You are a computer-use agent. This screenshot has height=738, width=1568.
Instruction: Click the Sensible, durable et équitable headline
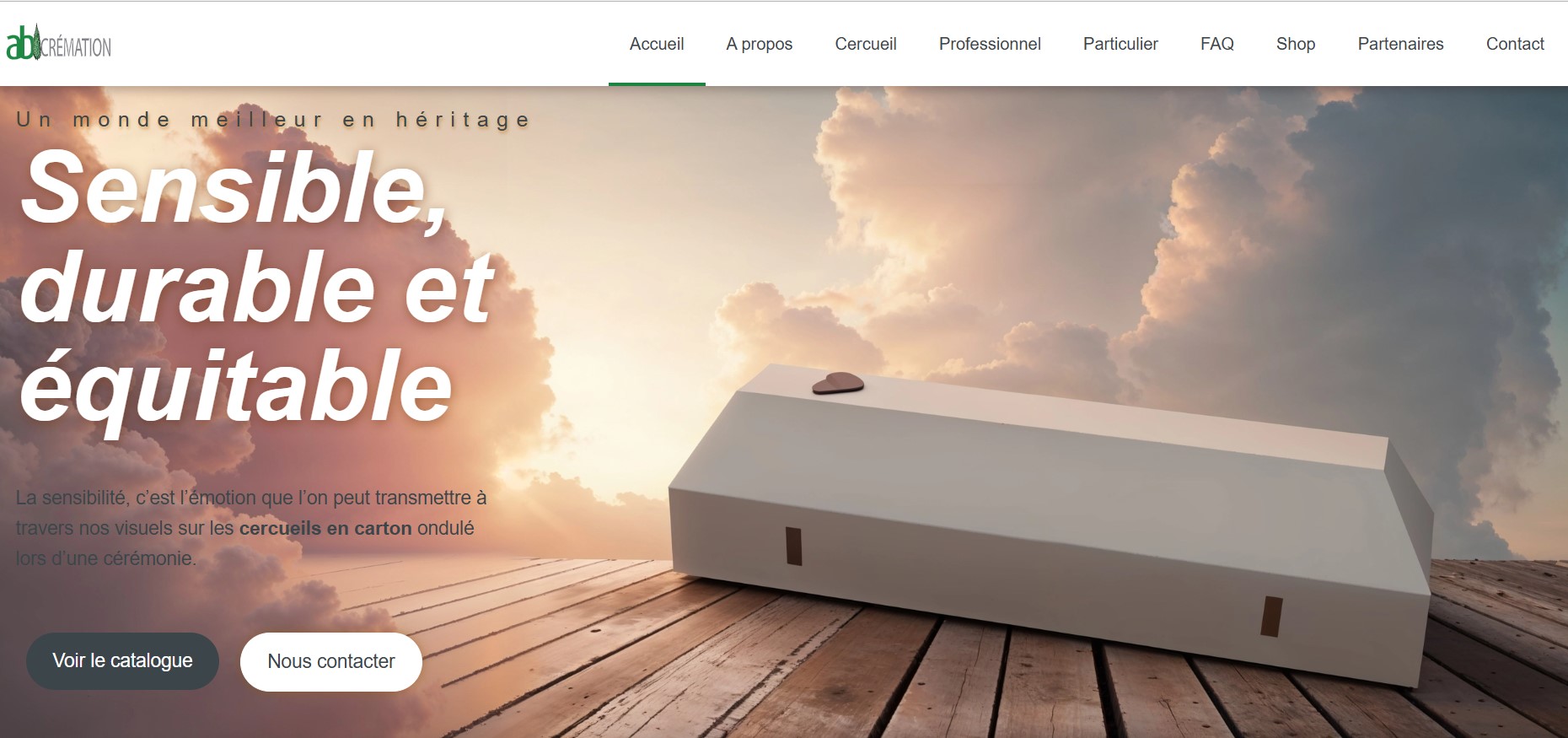[257, 285]
